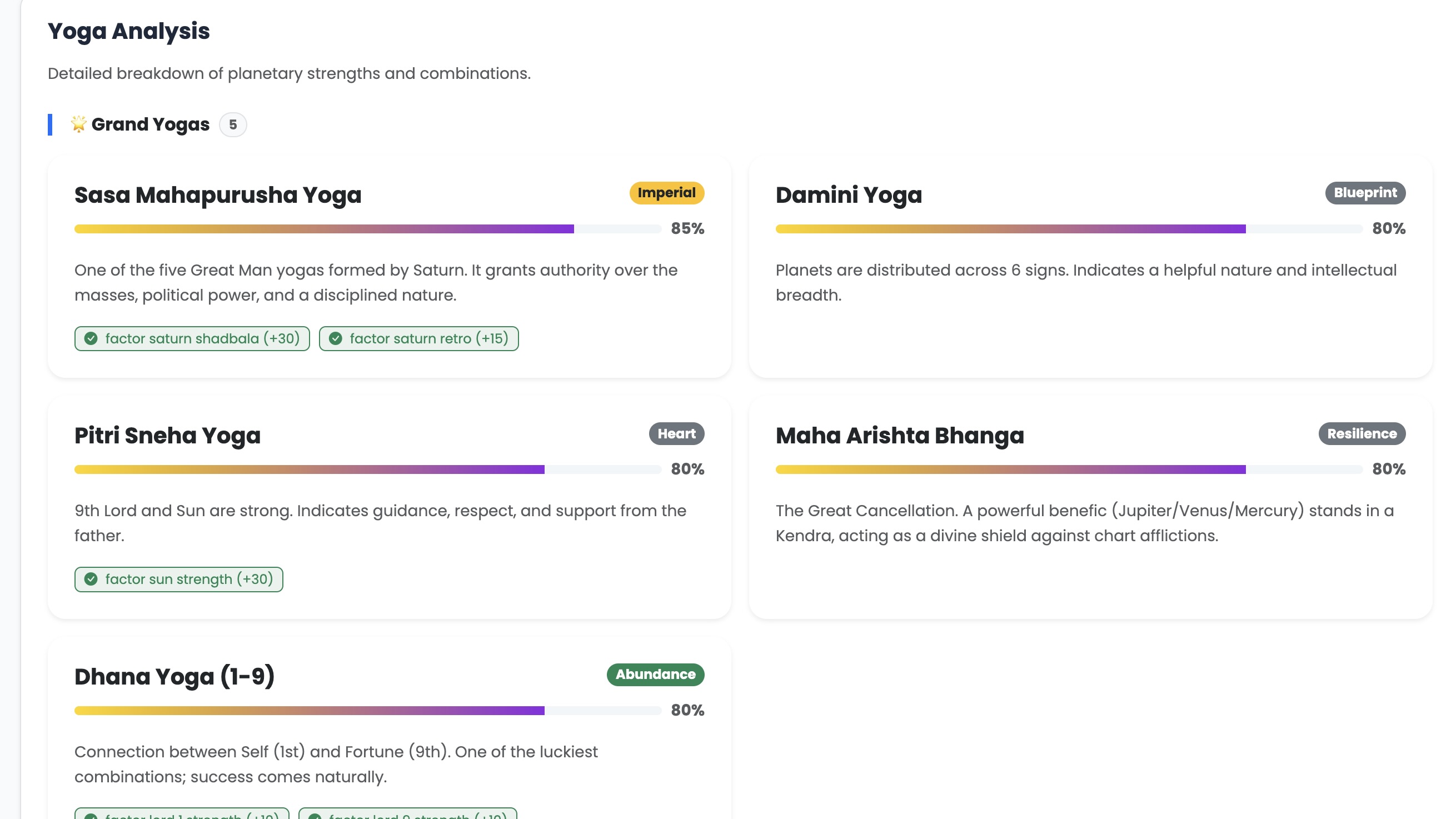Click the Resilience badge on Maha Arishta Bhanga

1361,433
